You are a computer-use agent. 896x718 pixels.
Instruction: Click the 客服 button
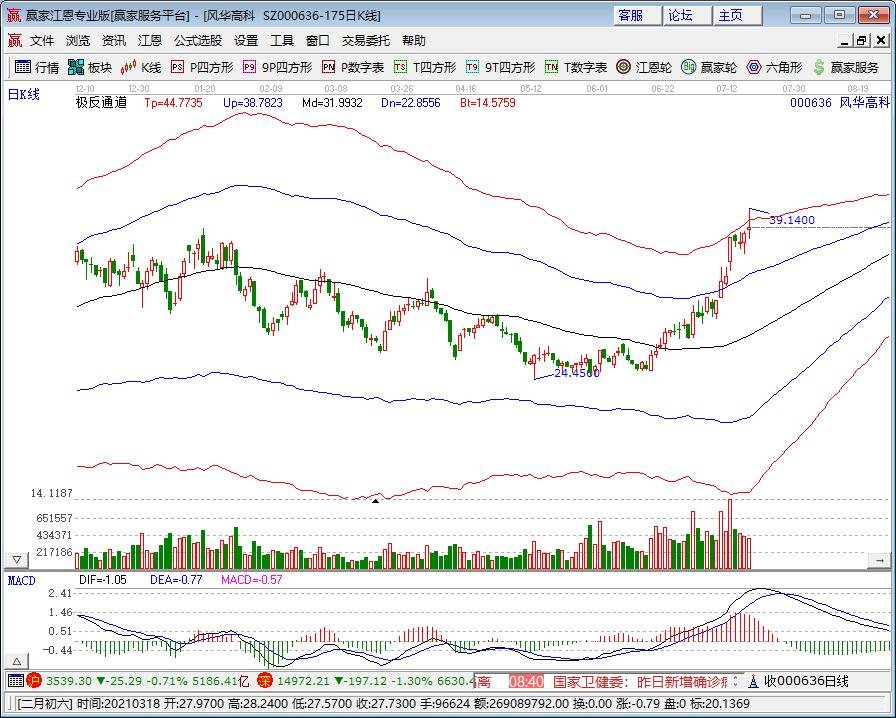637,15
